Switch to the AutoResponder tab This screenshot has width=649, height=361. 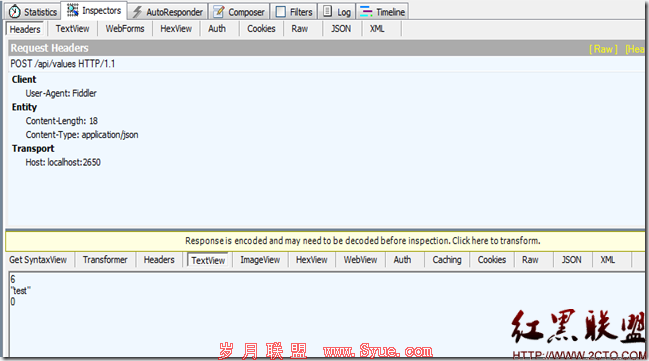click(168, 12)
